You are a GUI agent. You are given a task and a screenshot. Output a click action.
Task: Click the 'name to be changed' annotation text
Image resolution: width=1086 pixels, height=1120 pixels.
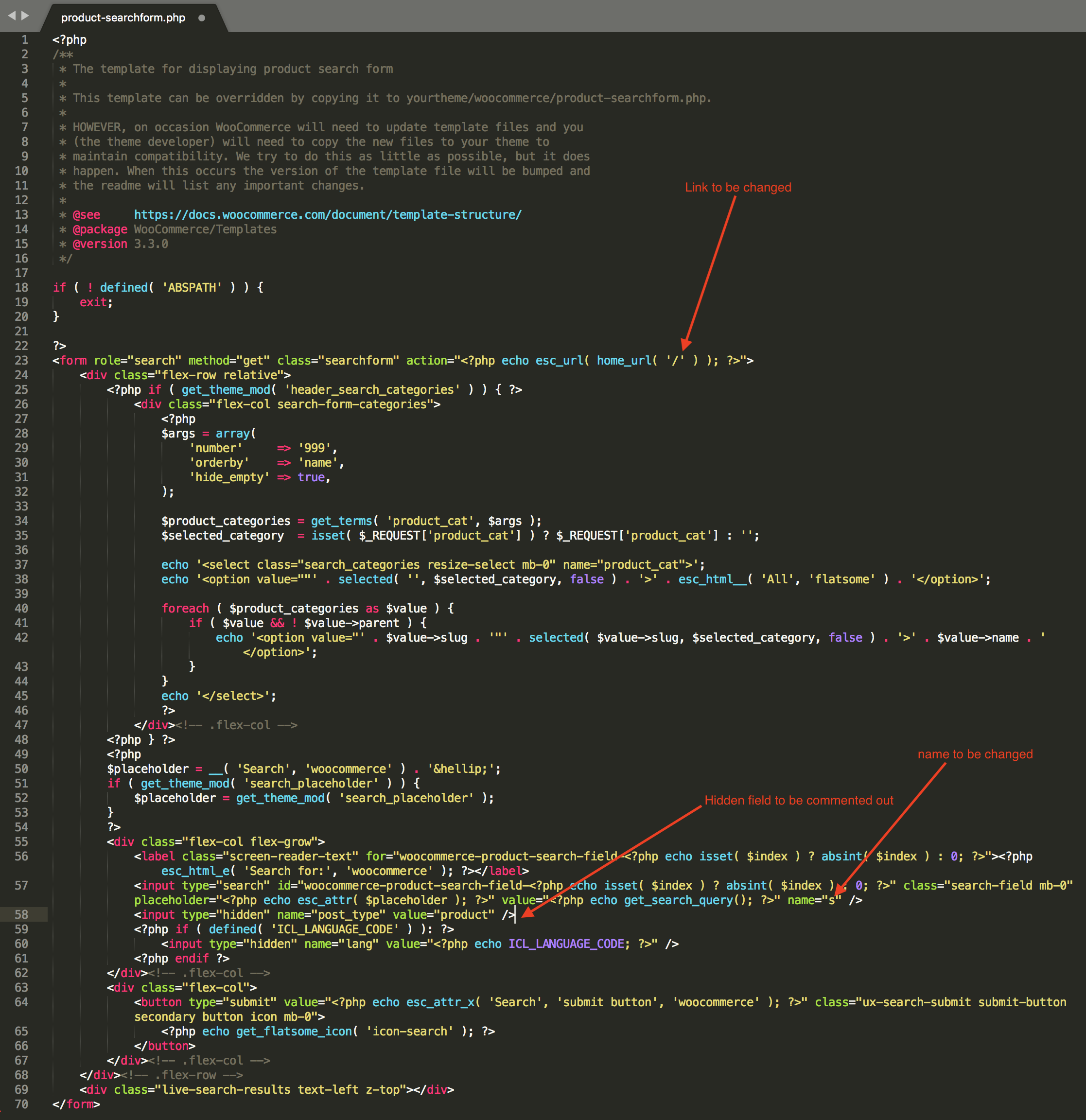coord(975,754)
